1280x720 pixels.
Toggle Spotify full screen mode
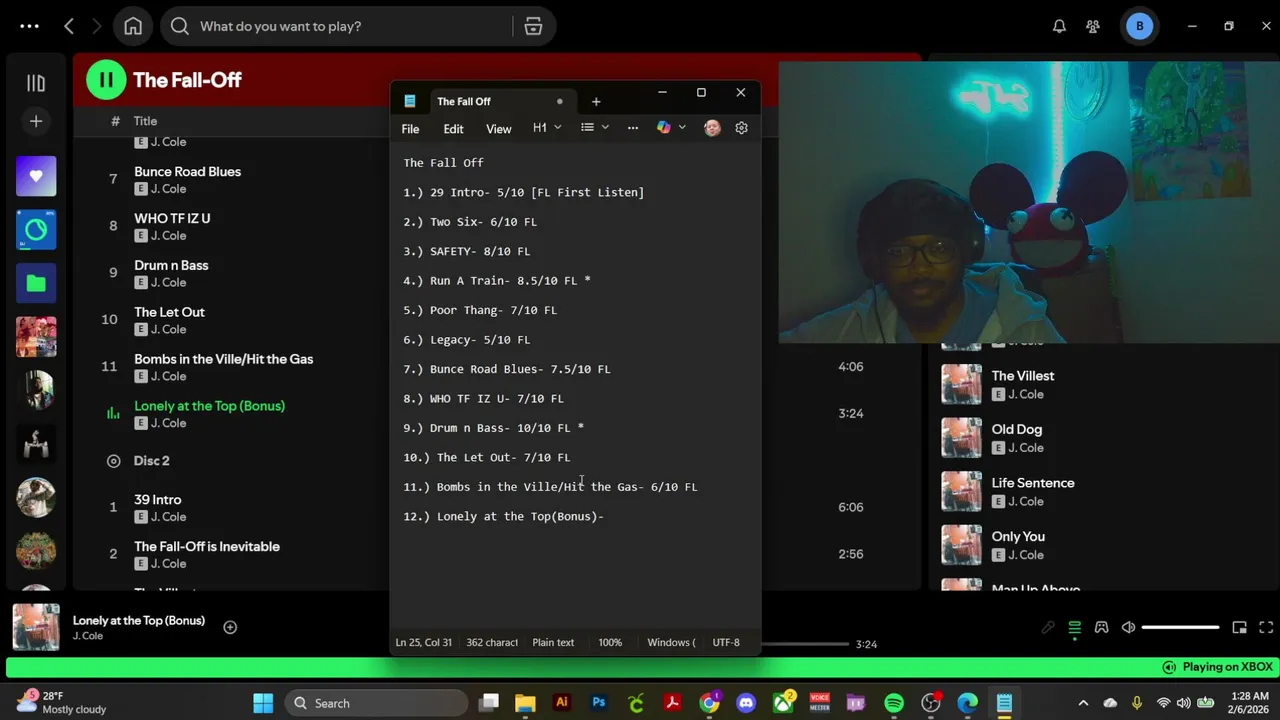[1266, 628]
